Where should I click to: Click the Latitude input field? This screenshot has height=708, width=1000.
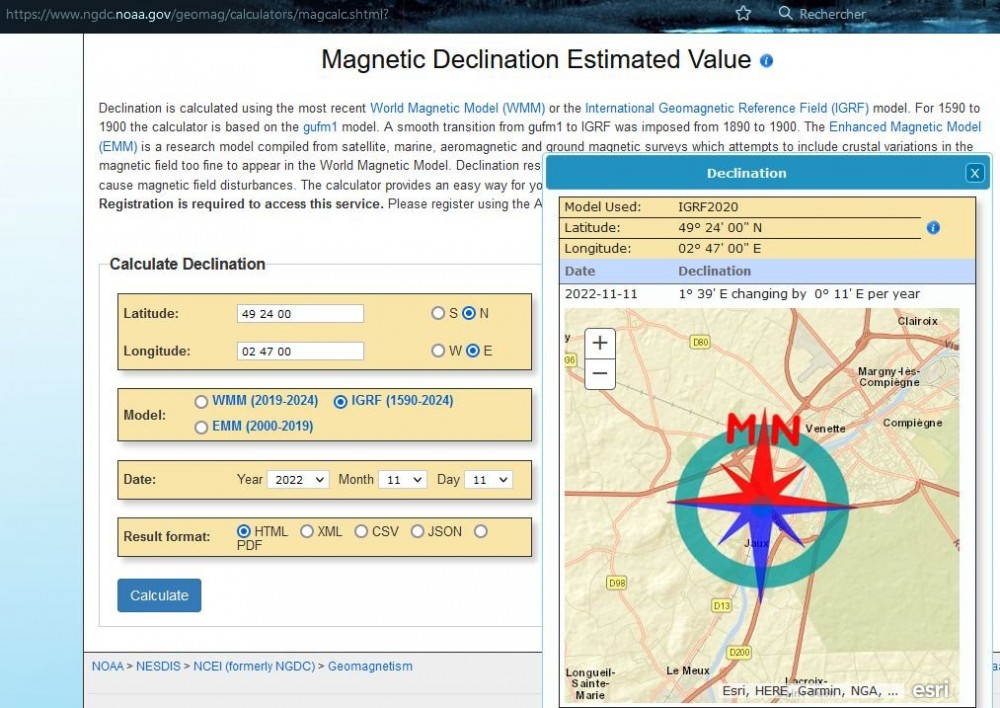tap(300, 314)
